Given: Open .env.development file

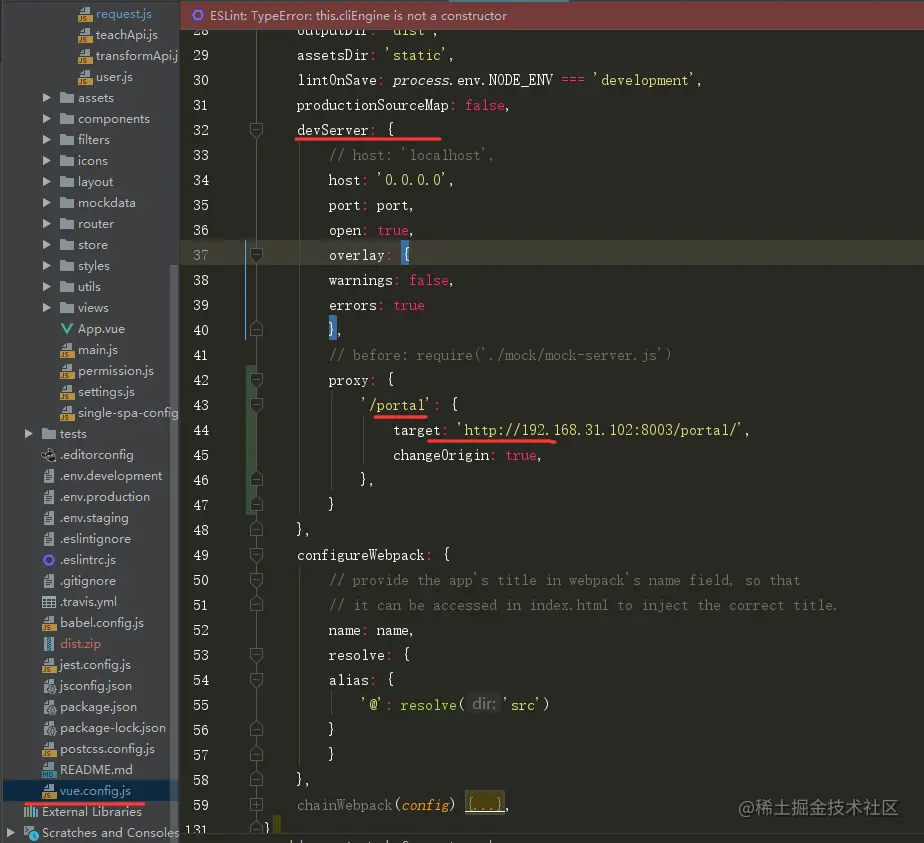Looking at the screenshot, I should coord(111,476).
